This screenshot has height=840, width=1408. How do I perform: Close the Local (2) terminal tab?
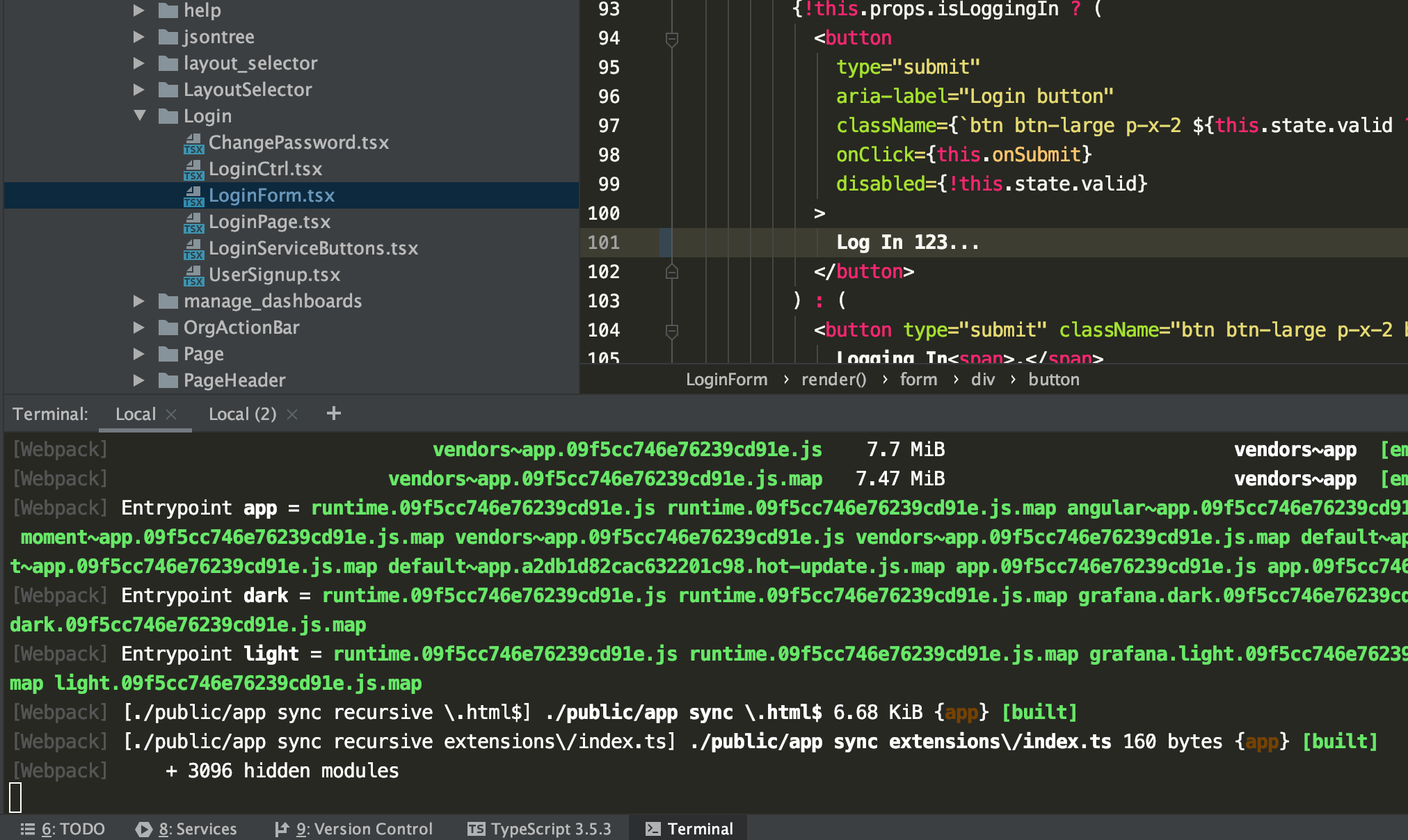292,414
